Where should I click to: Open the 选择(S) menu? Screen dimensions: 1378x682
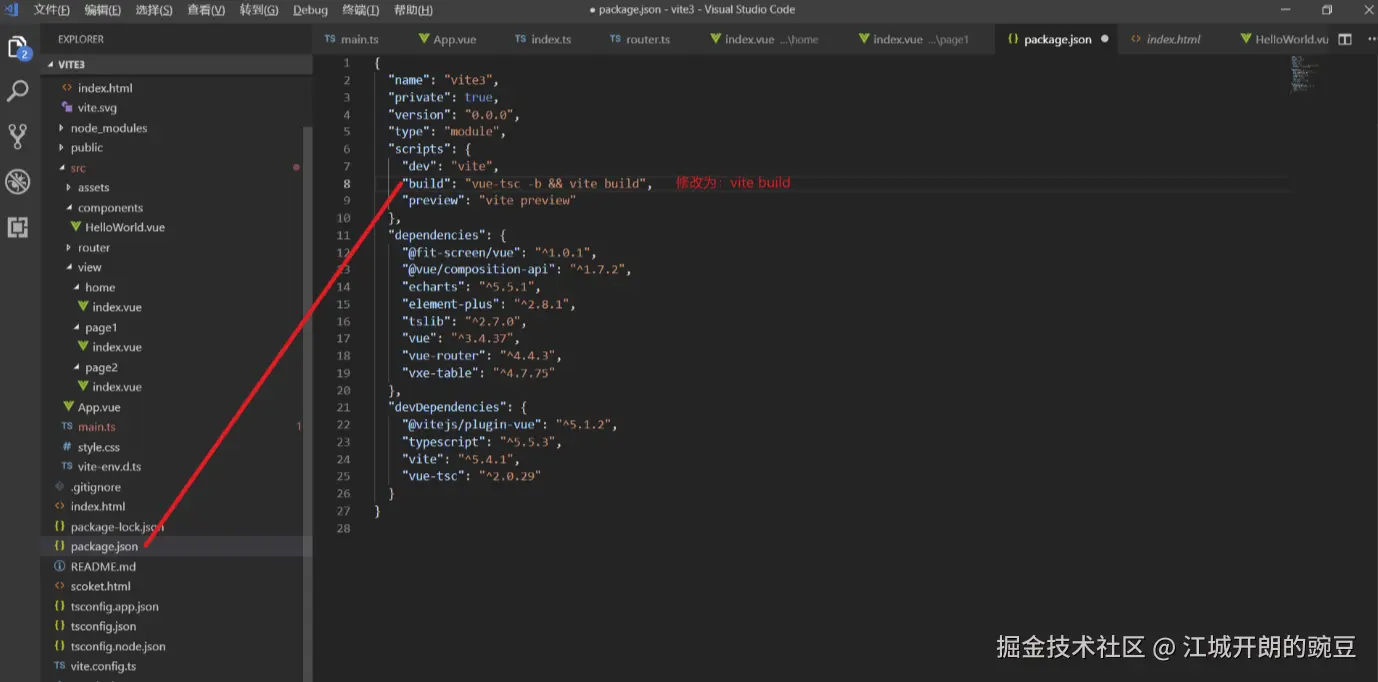[x=154, y=10]
